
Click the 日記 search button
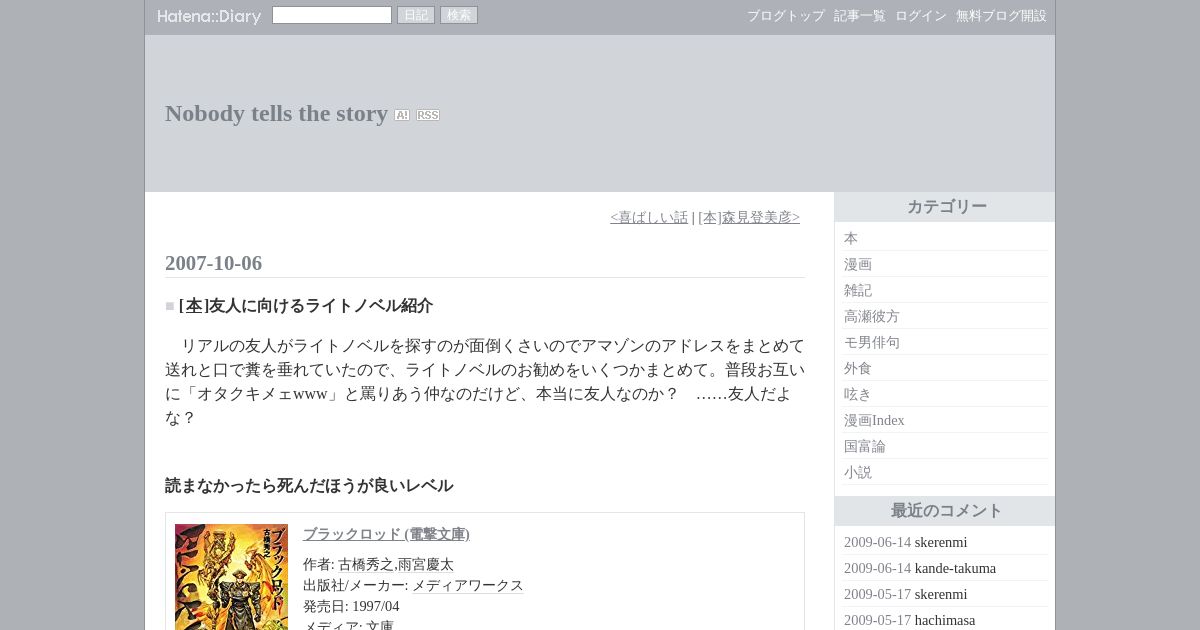pos(416,15)
